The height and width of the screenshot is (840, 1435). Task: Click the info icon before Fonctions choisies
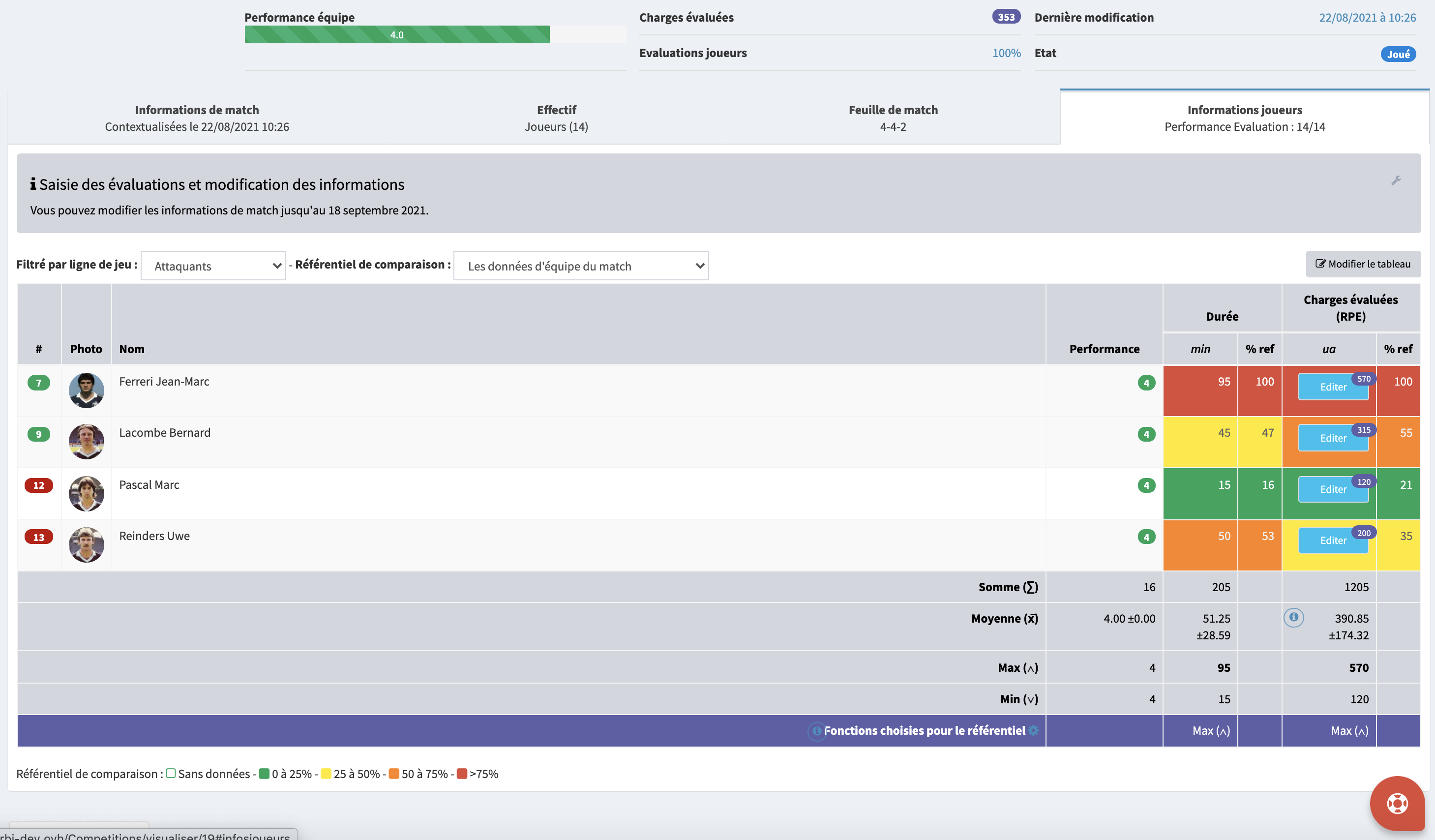pos(816,731)
